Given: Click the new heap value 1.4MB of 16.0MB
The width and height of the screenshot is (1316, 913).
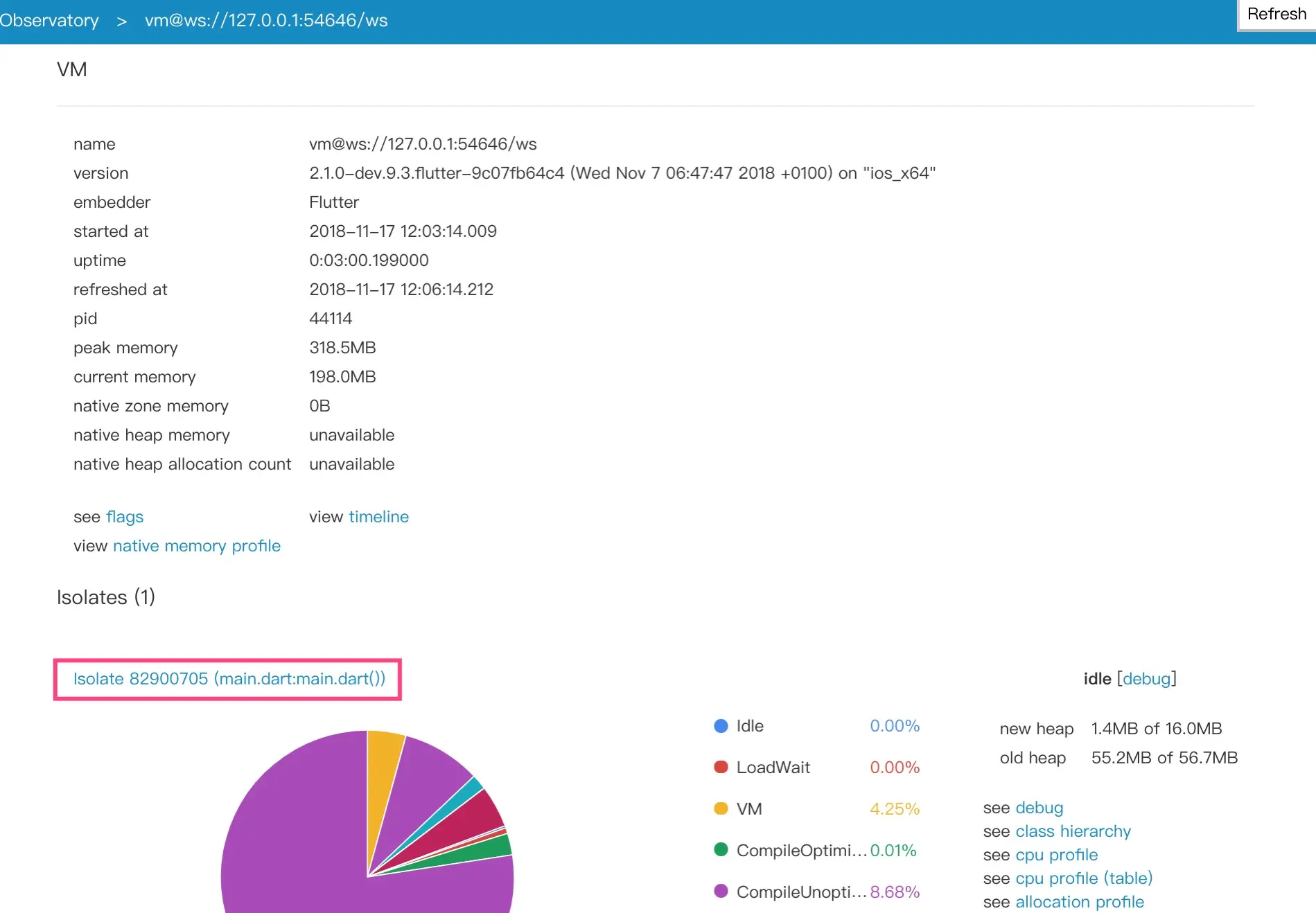Looking at the screenshot, I should (1157, 729).
